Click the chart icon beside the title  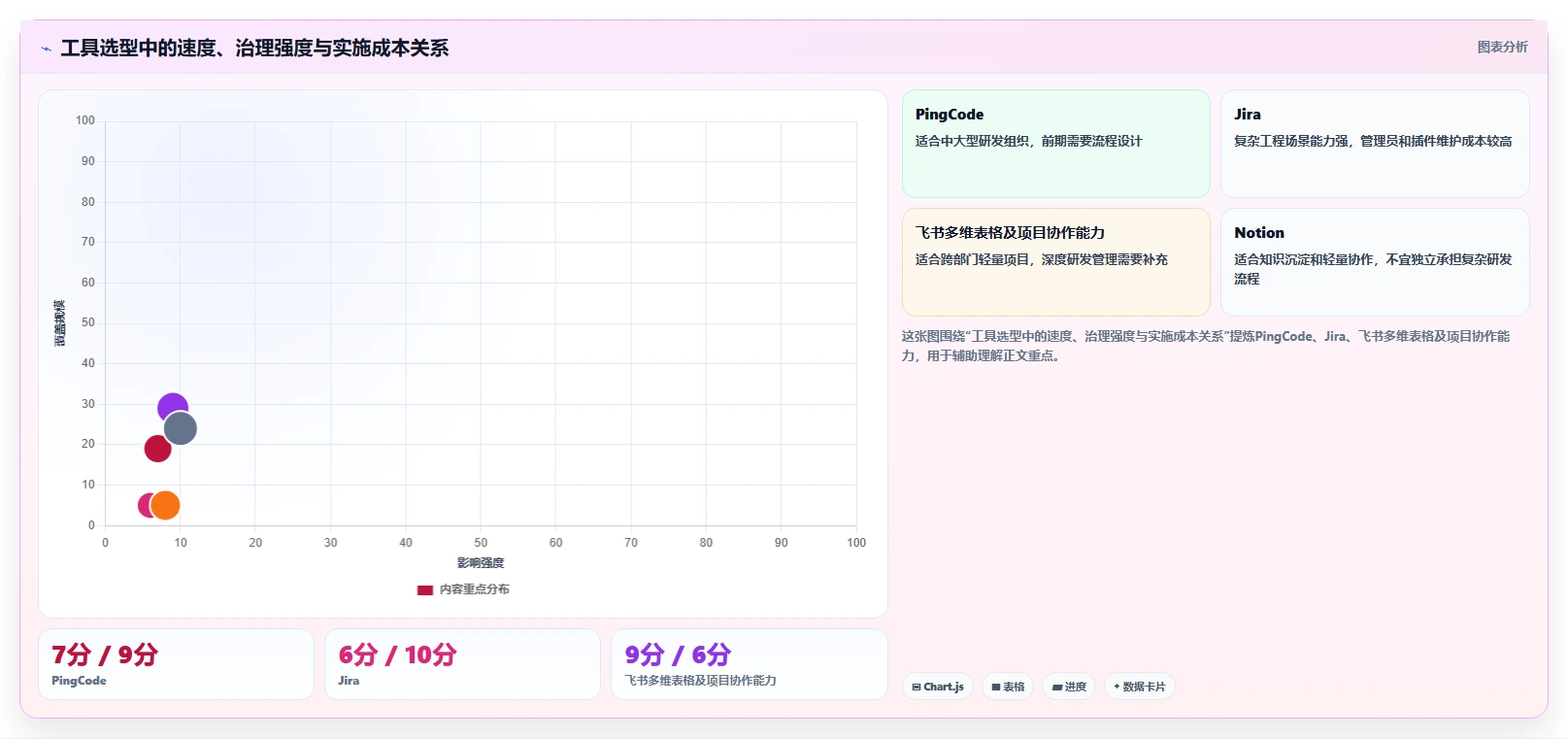click(46, 49)
